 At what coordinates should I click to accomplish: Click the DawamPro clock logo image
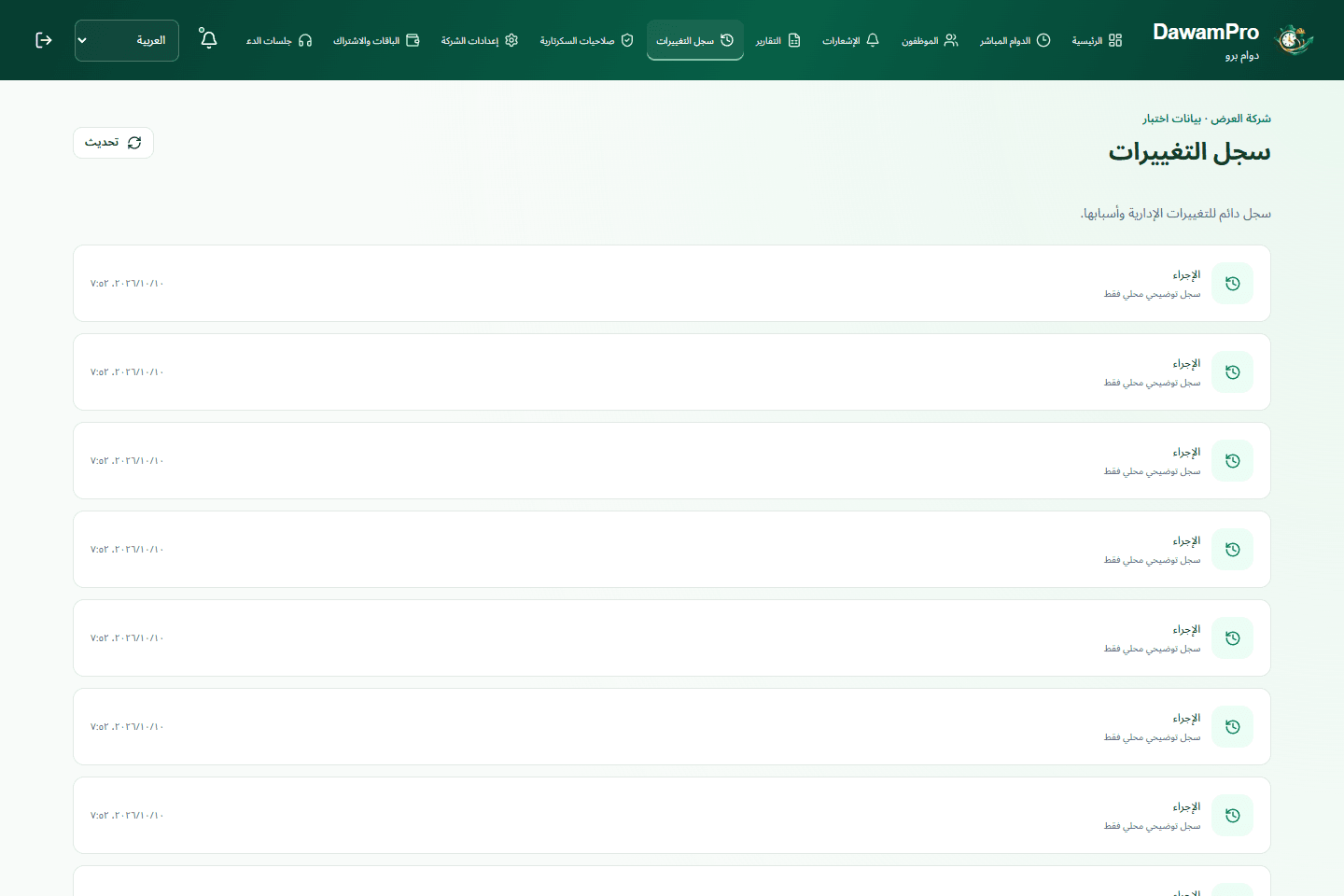[x=1294, y=40]
